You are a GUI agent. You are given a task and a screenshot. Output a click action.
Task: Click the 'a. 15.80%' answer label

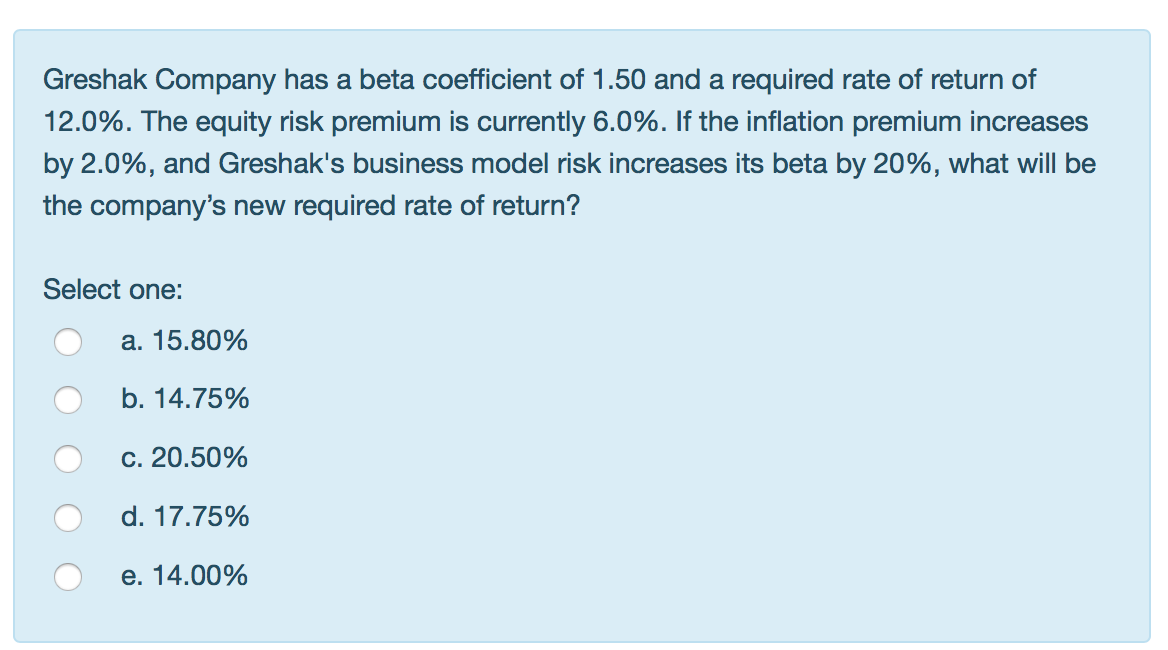coord(184,341)
